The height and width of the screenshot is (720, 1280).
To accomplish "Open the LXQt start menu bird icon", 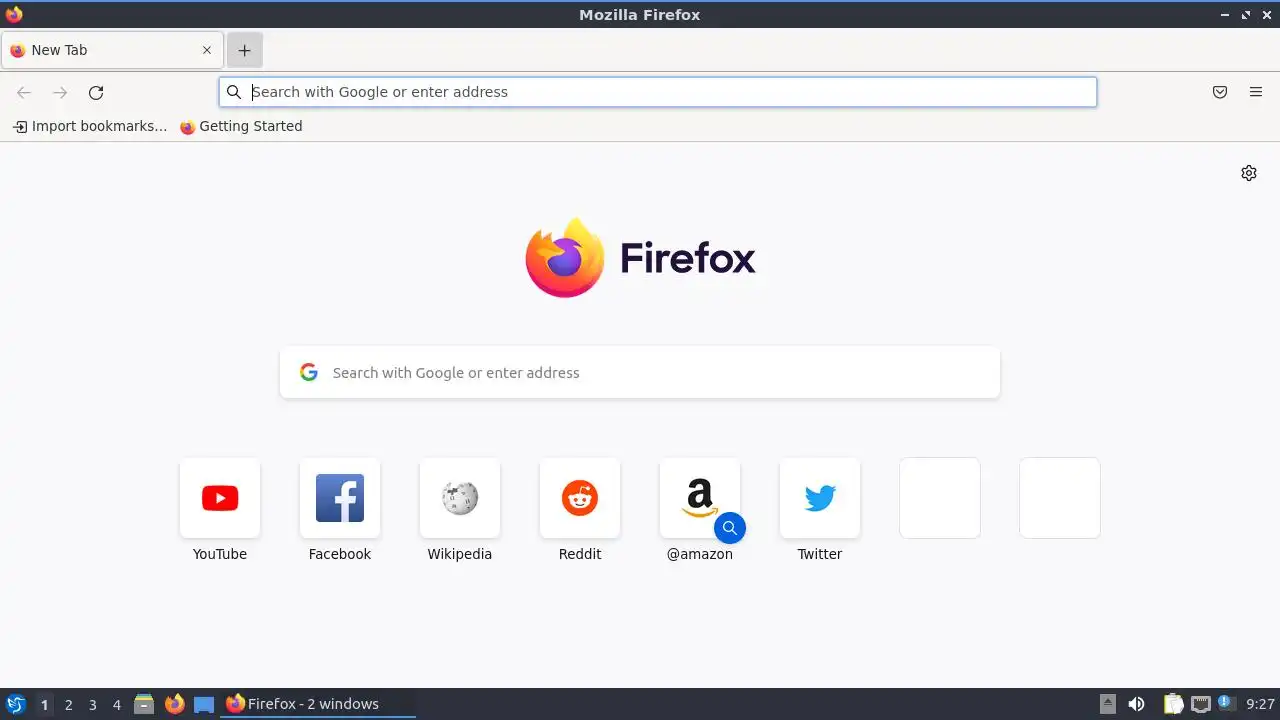I will click(x=15, y=704).
